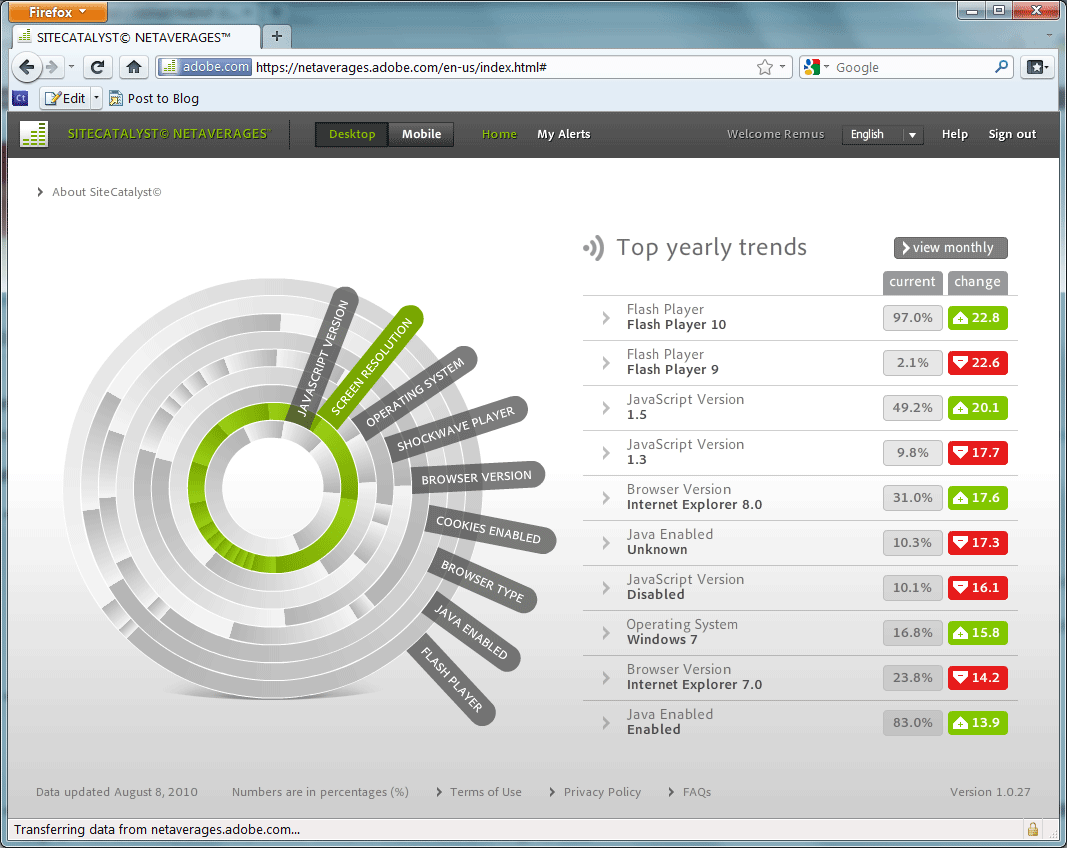Open the English language dropdown
This screenshot has width=1067, height=848.
(x=882, y=134)
